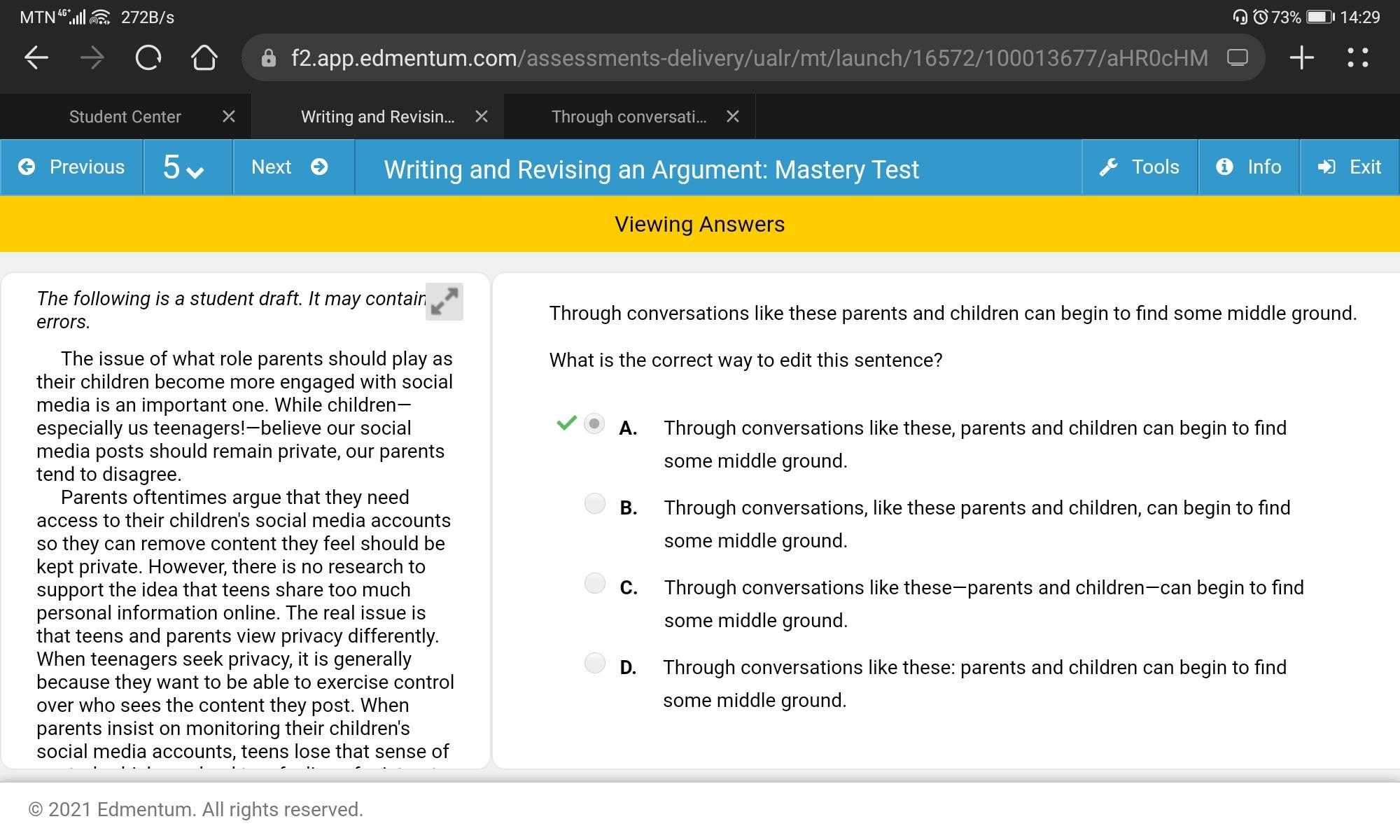The image size is (1400, 840).
Task: Tap desktop site icon in address bar
Action: [x=1237, y=57]
